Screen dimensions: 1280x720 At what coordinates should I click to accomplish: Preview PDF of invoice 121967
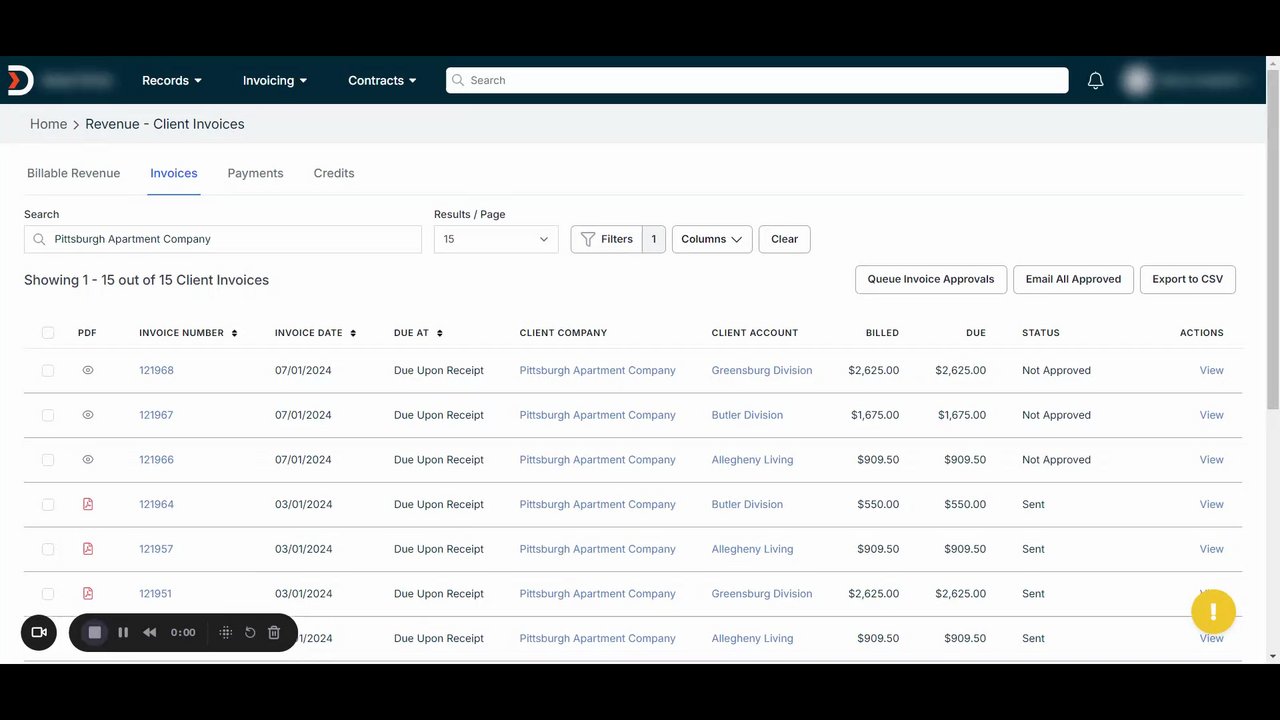[x=88, y=415]
